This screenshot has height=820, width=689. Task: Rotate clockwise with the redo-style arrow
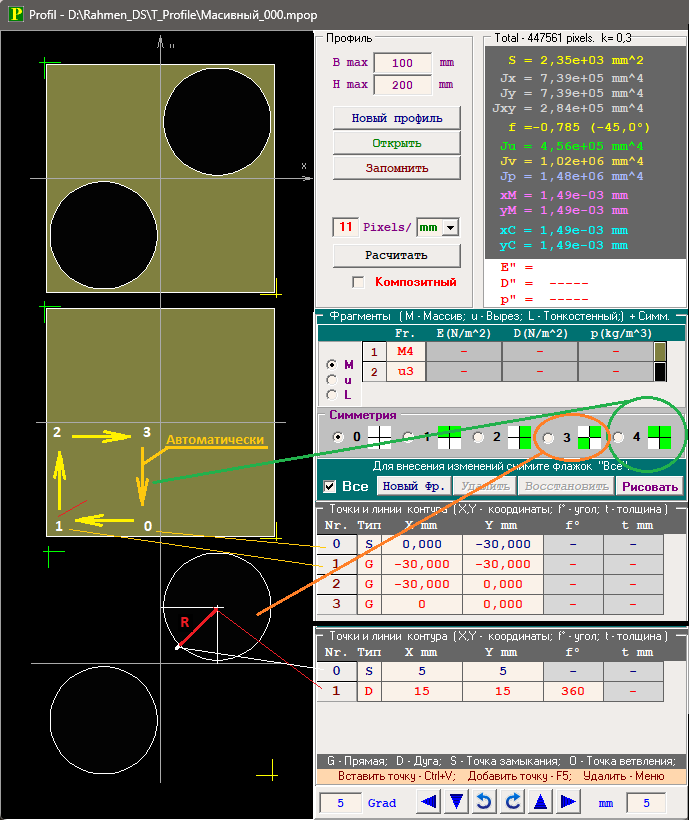tap(513, 802)
